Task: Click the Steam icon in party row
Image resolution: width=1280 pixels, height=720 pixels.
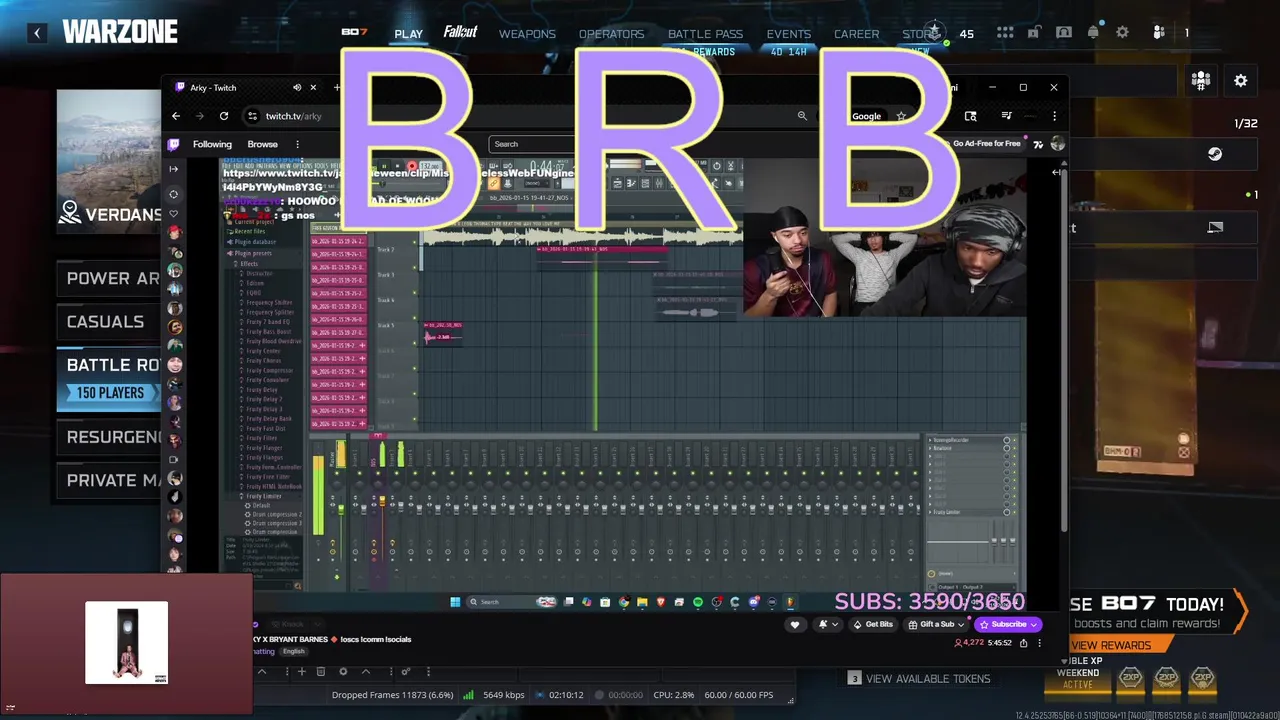Action: (1214, 154)
